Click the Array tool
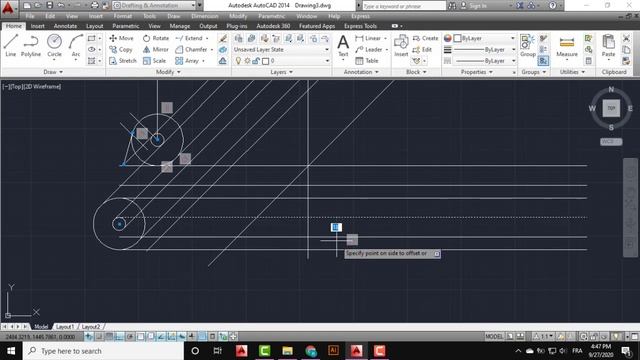The width and height of the screenshot is (640, 360). 187,61
